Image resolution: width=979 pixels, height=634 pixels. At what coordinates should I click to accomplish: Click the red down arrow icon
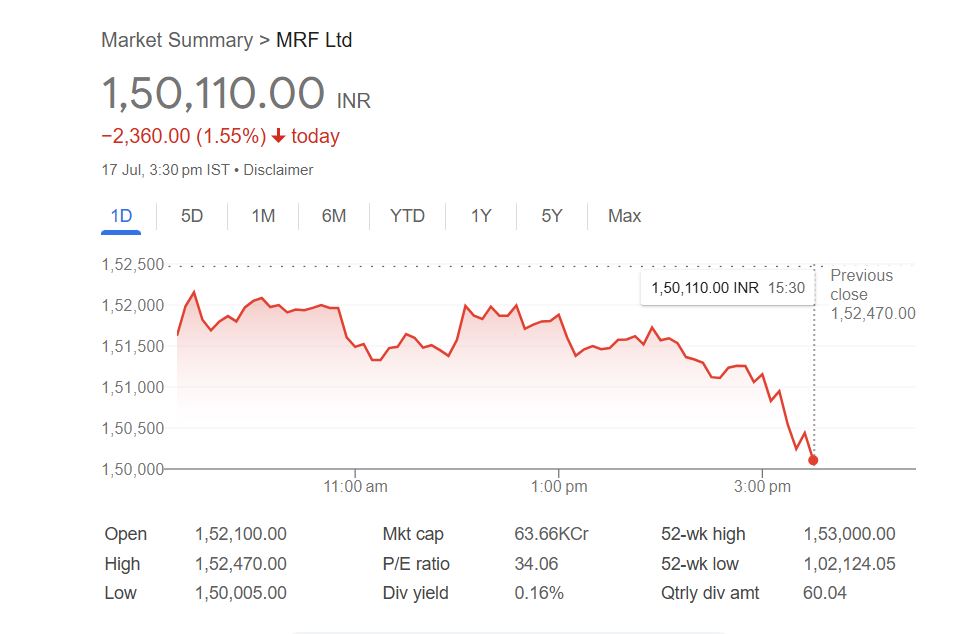[279, 136]
